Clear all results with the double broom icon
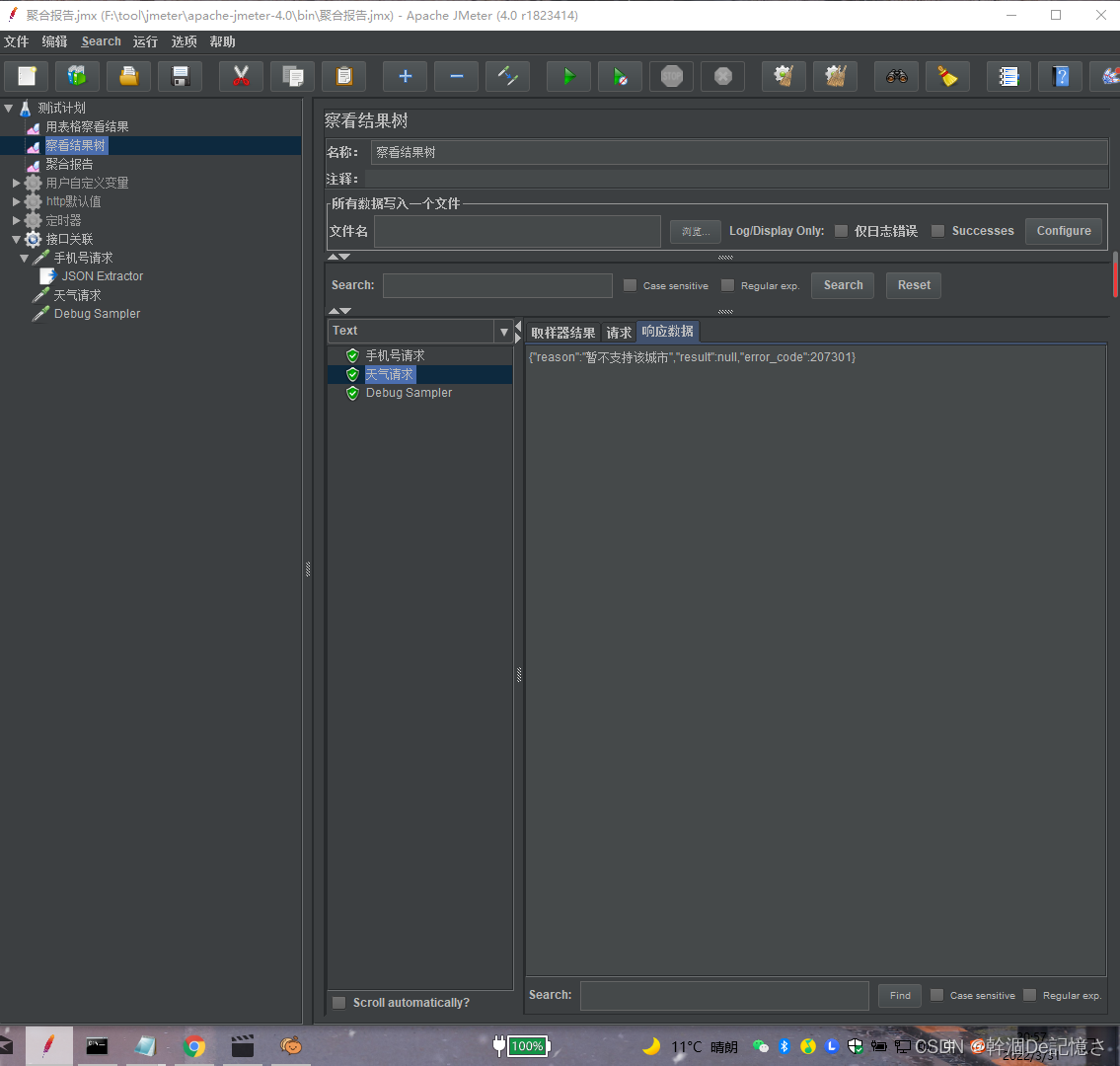Image resolution: width=1120 pixels, height=1066 pixels. coord(835,76)
